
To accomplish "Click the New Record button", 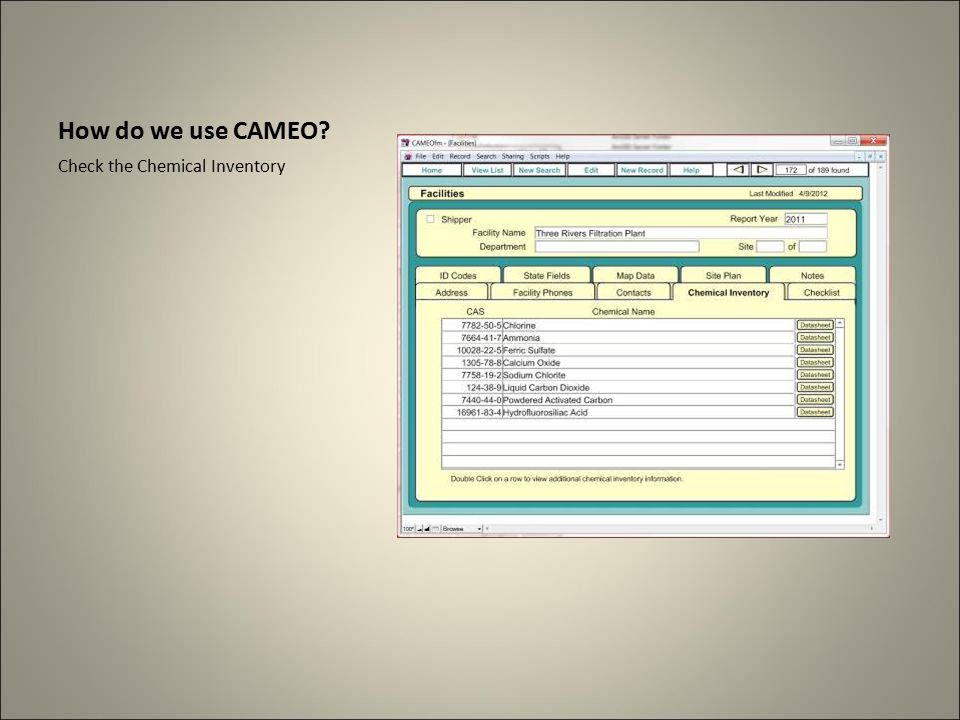I will click(642, 170).
